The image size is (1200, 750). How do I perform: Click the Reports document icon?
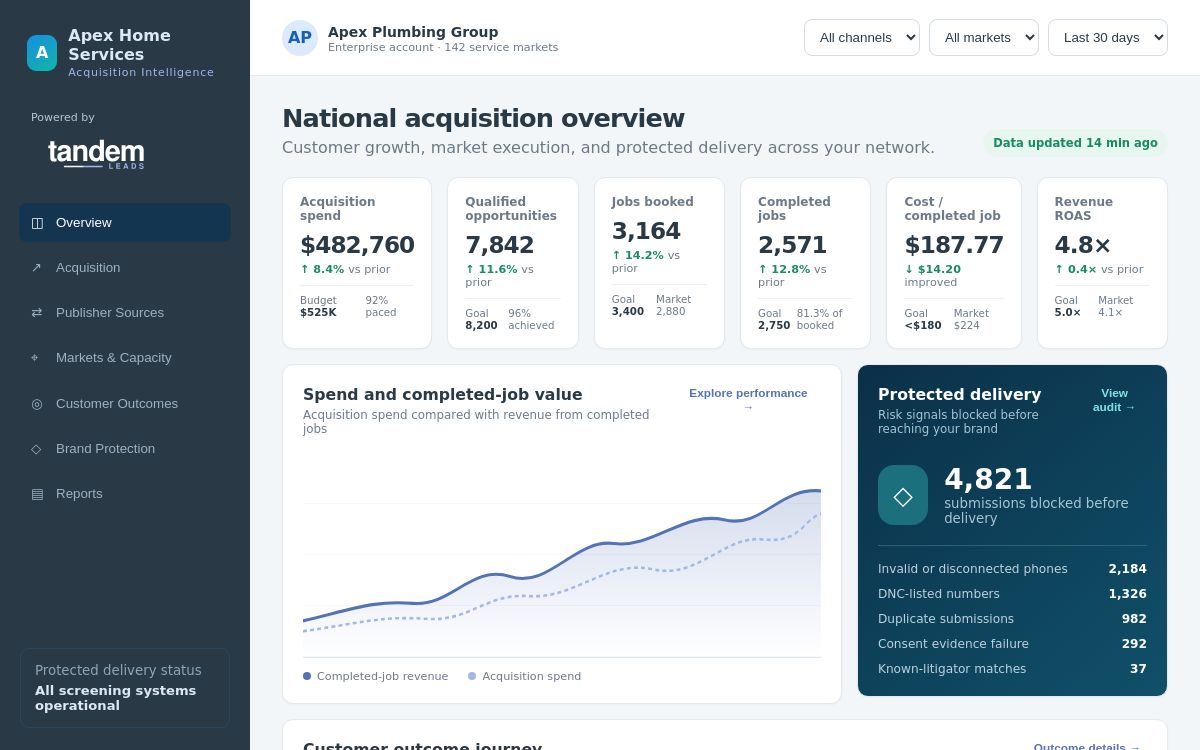click(37, 493)
